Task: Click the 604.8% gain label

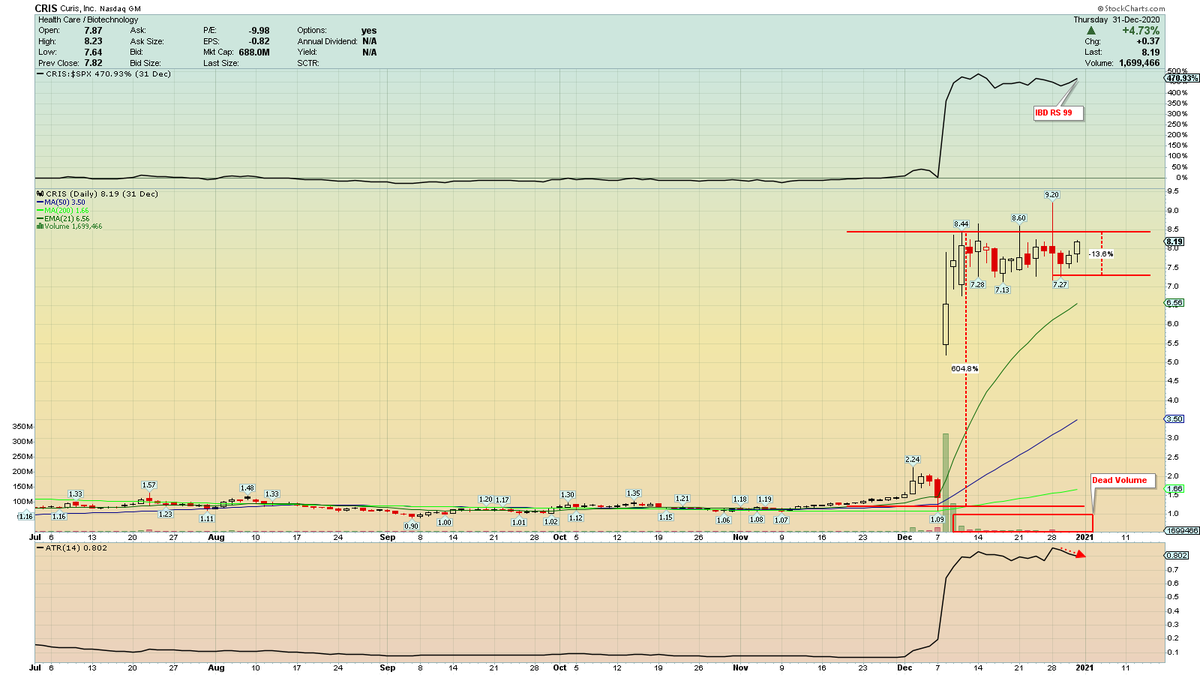Action: [964, 368]
